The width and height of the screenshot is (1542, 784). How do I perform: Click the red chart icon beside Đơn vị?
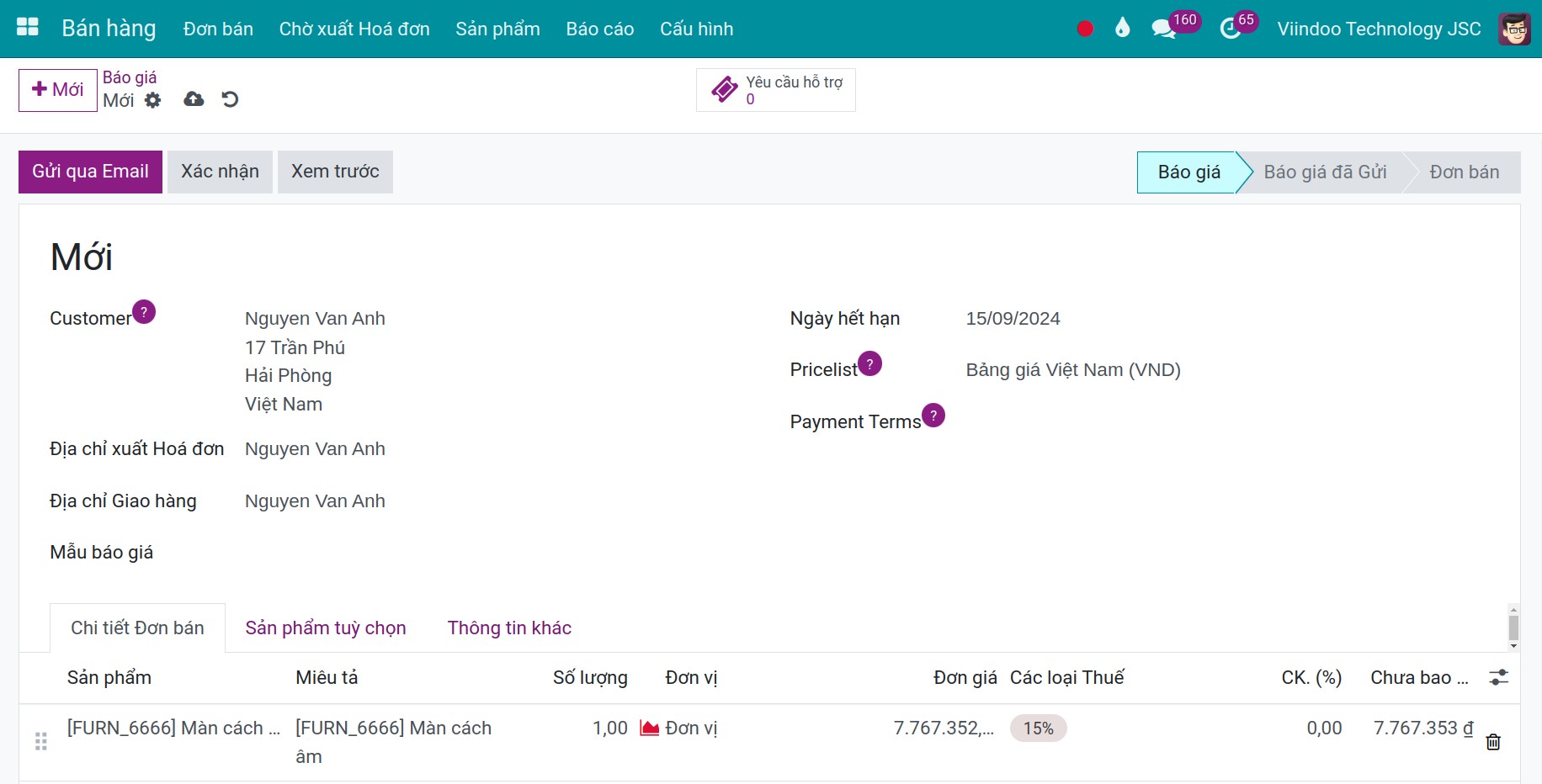point(648,728)
